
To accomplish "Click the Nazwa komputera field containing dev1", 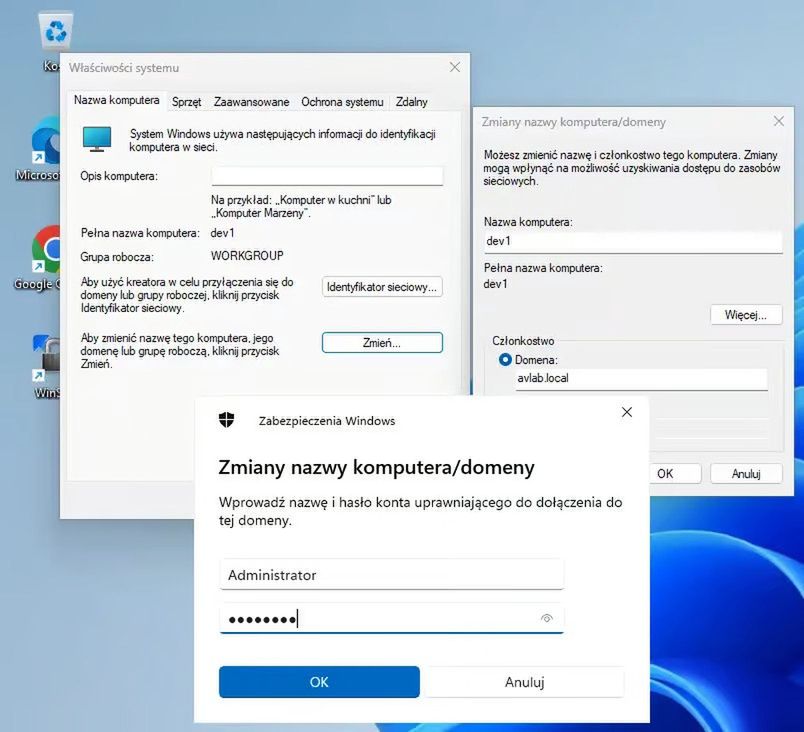I will 633,241.
